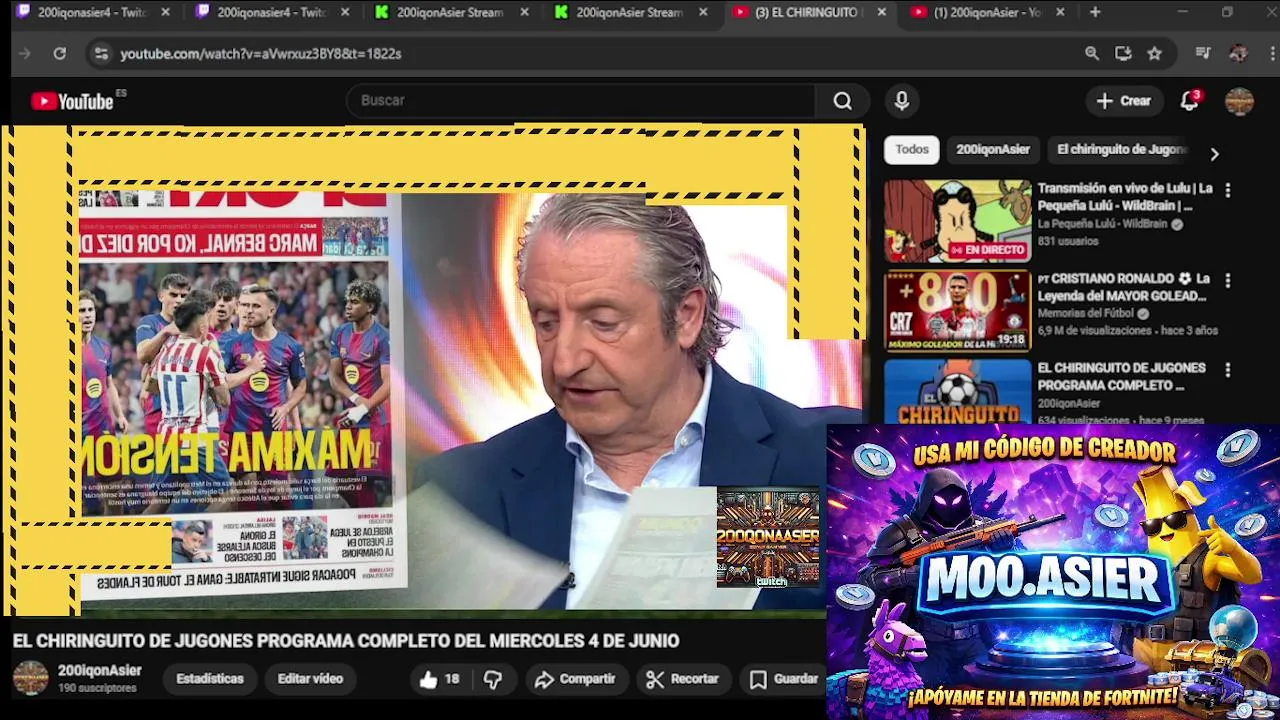Click the 190 suscriptores text

tap(97, 689)
